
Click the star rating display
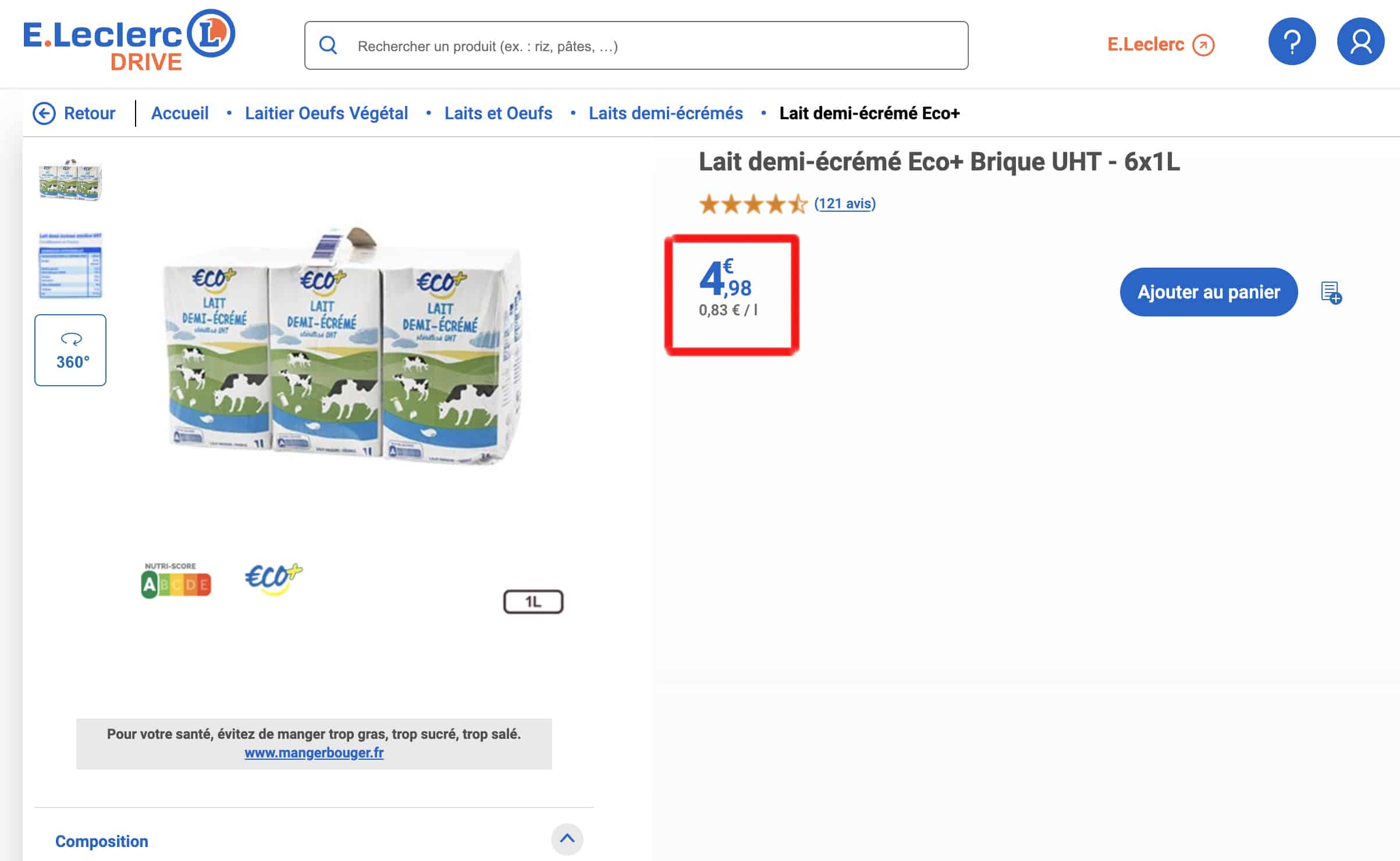(x=753, y=204)
